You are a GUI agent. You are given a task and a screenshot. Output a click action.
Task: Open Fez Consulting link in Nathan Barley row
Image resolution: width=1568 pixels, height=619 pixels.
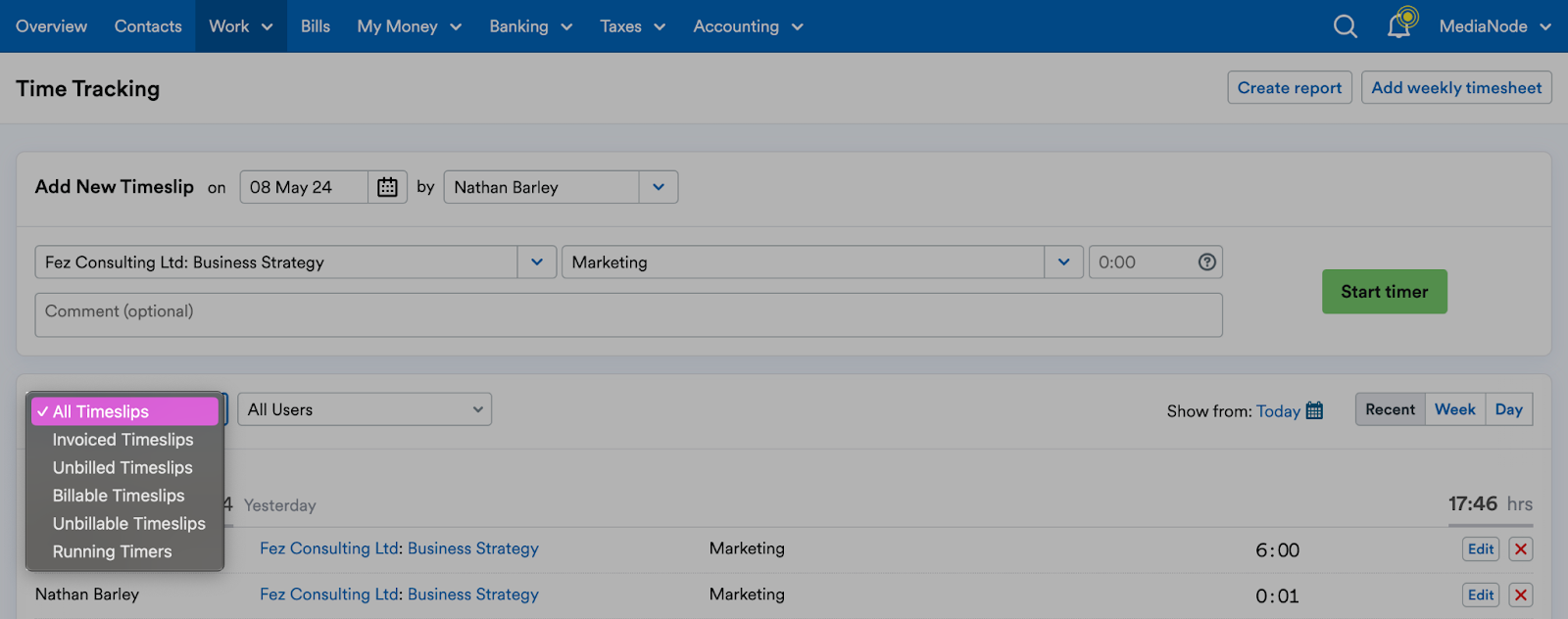coord(399,595)
